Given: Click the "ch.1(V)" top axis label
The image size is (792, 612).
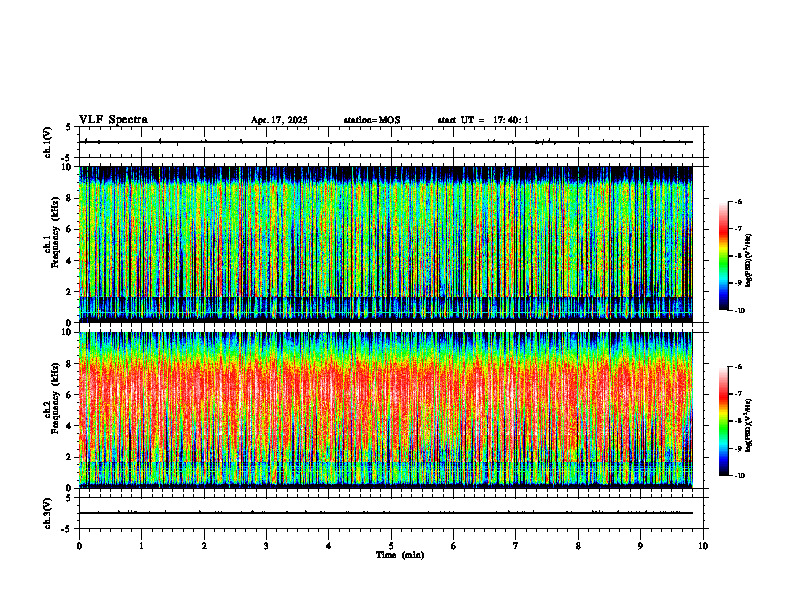Looking at the screenshot, I should [47, 142].
